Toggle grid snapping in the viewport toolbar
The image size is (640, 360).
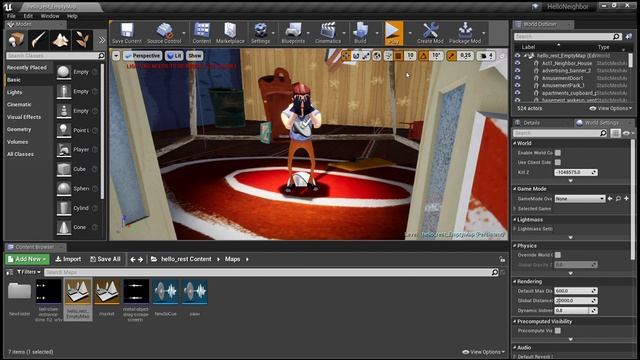[x=398, y=56]
